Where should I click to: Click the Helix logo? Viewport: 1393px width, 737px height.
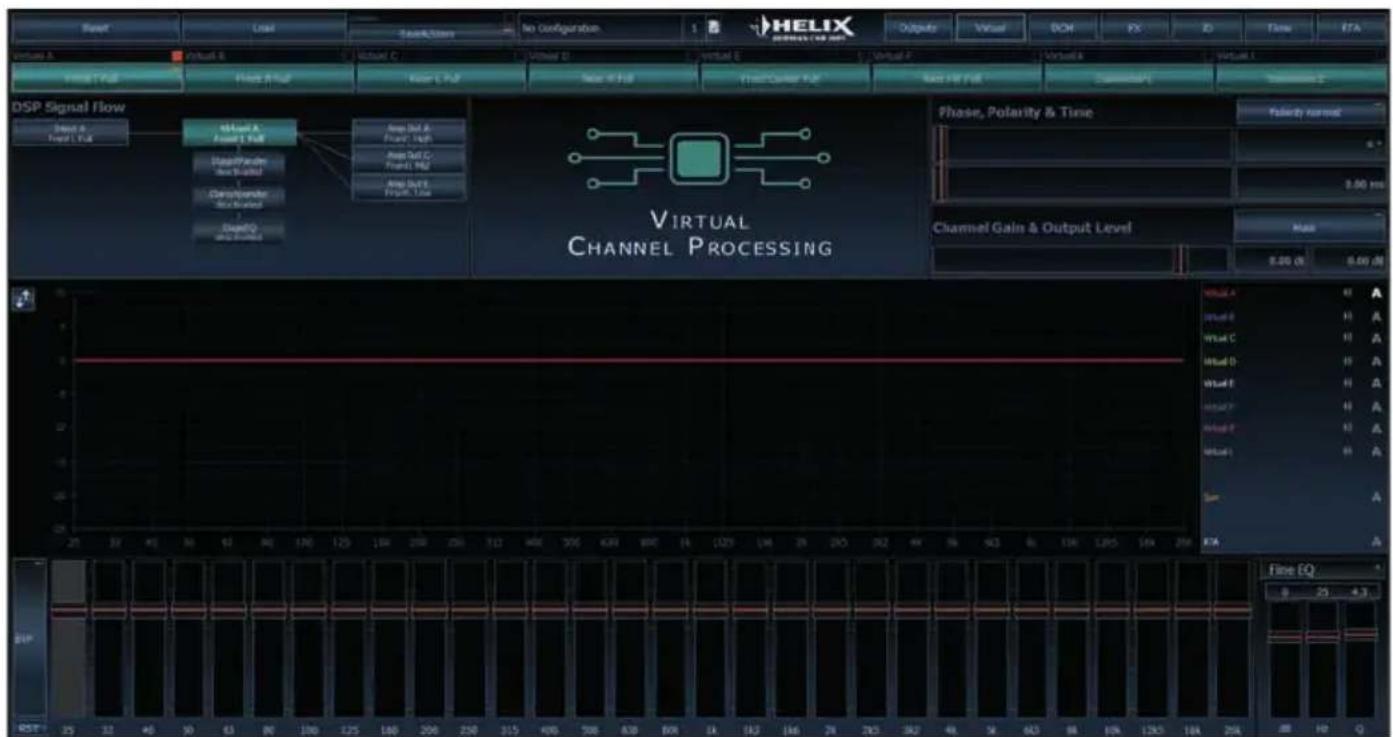coord(803,29)
